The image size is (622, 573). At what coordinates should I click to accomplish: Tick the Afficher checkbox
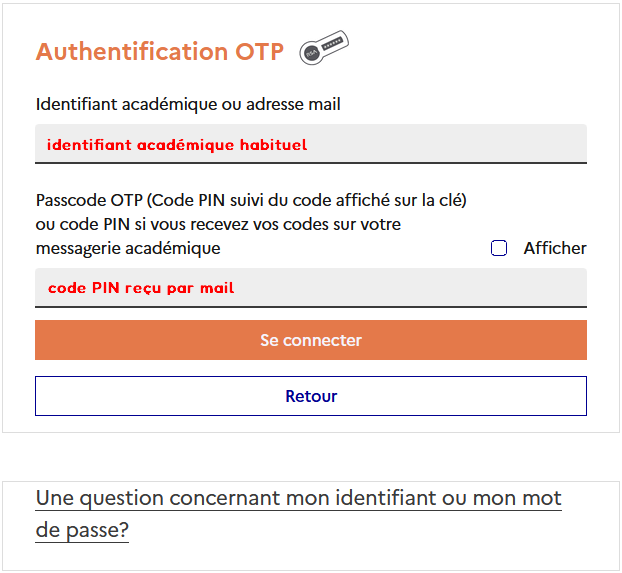[x=499, y=248]
